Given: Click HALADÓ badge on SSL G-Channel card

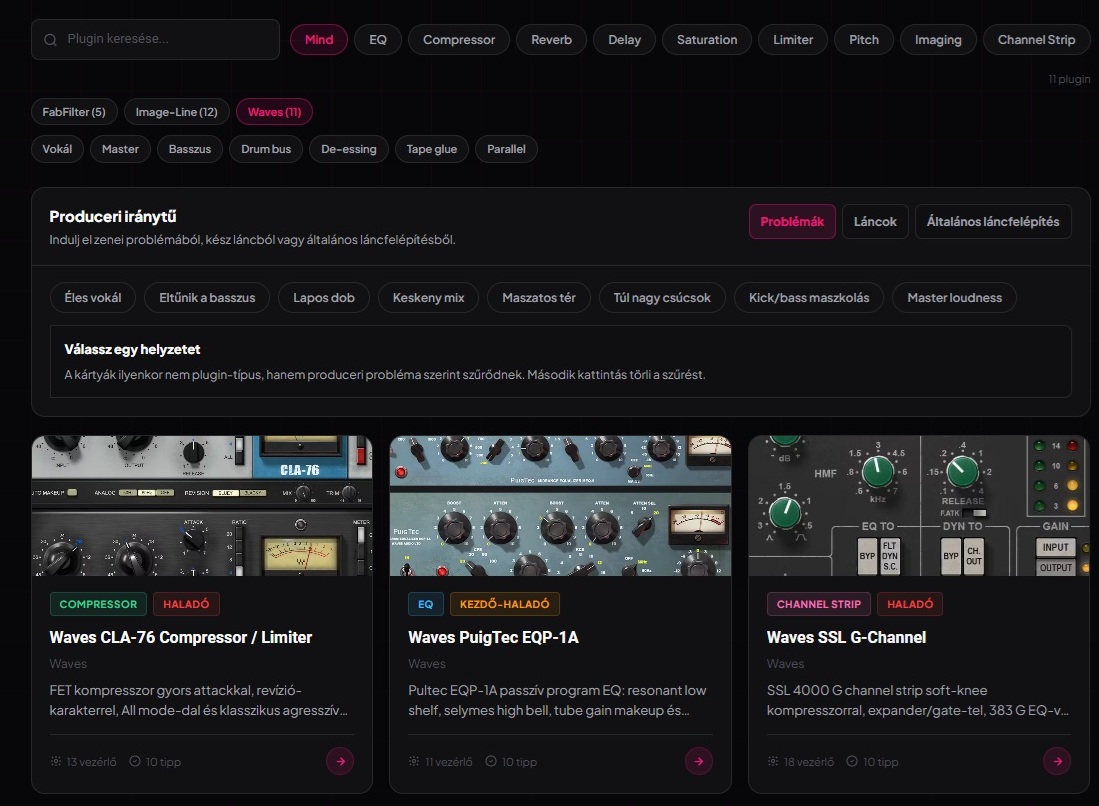Looking at the screenshot, I should (910, 604).
